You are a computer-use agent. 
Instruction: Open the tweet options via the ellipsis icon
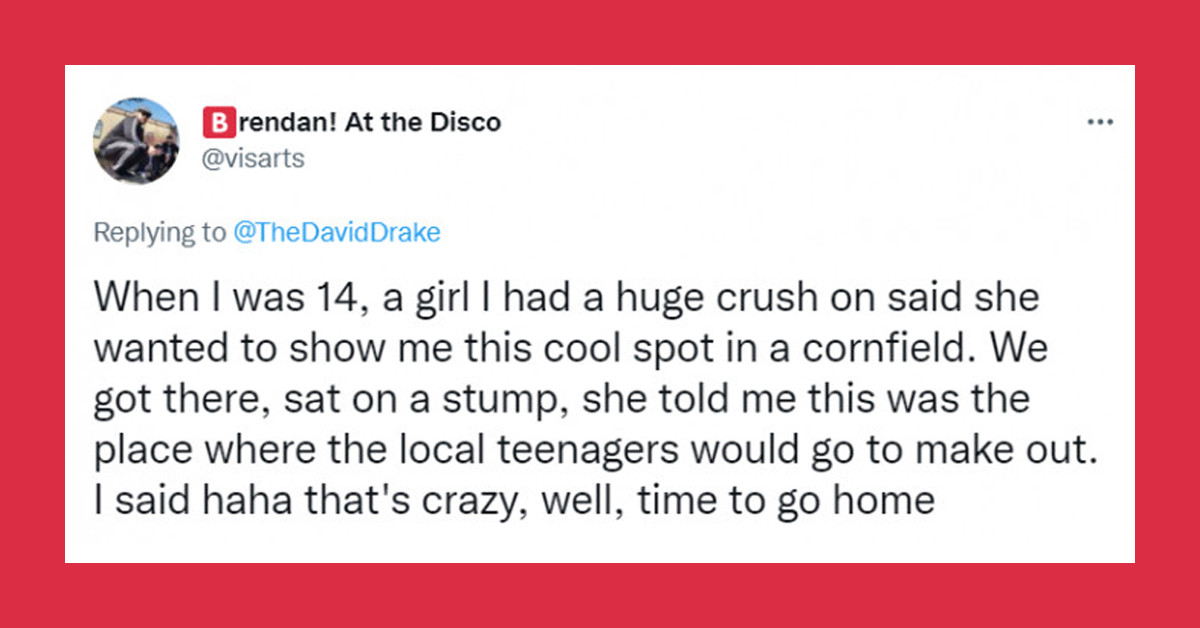[1100, 121]
